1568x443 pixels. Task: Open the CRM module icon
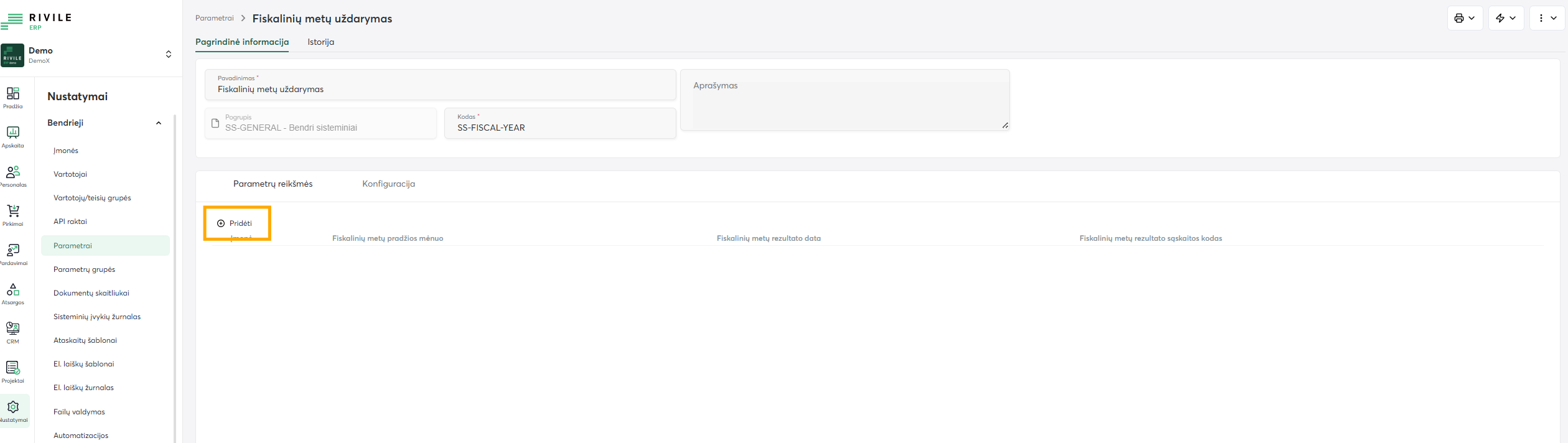pos(13,332)
